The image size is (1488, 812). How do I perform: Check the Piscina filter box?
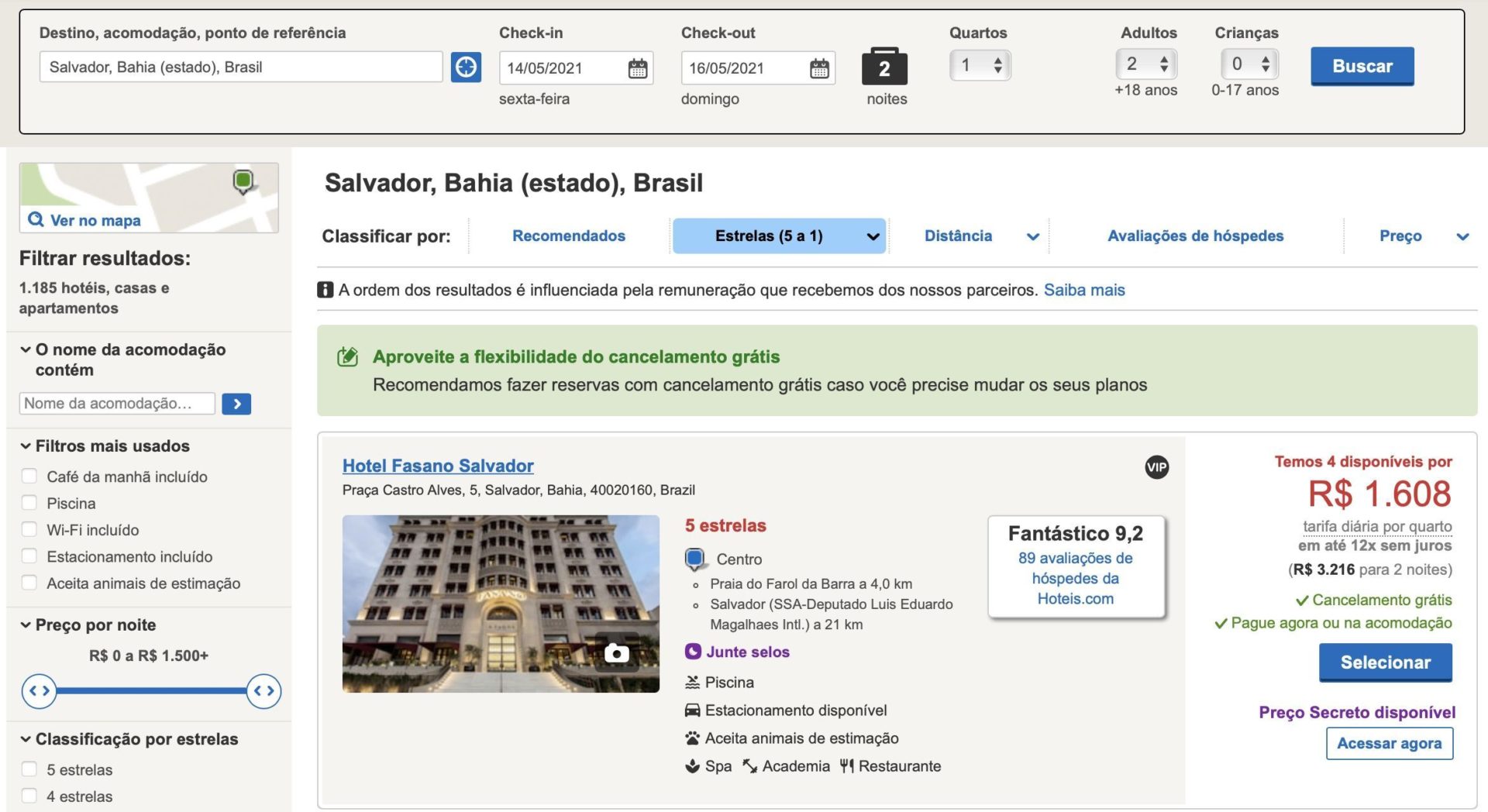[x=29, y=503]
